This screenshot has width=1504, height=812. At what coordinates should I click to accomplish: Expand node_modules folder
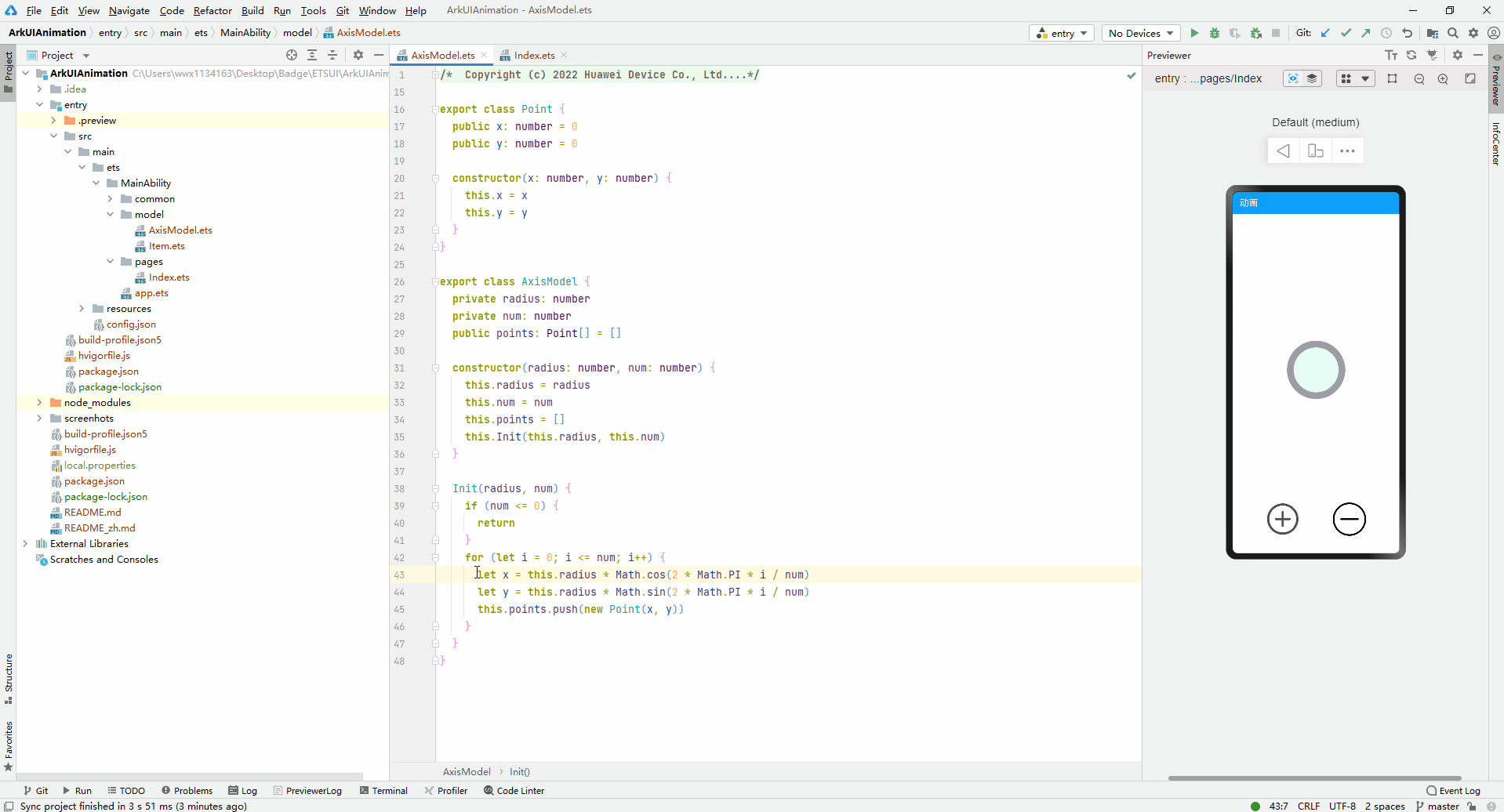coord(39,402)
